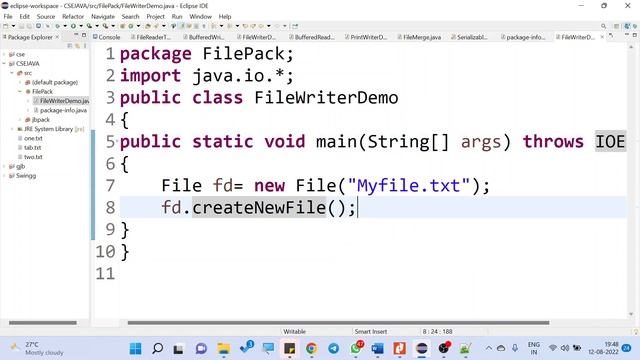Open the Run launch dropdown arrow
This screenshot has height=360, width=640.
81,26
